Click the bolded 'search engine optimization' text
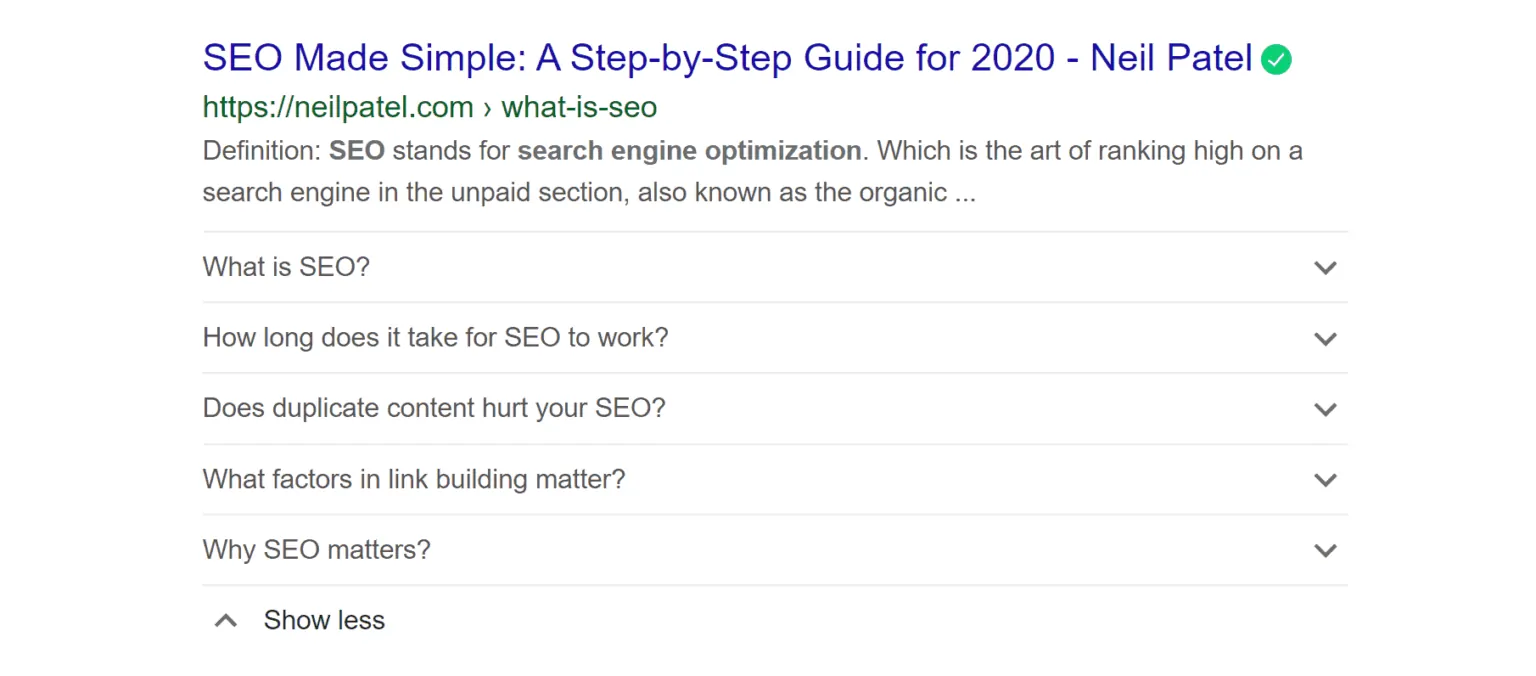The height and width of the screenshot is (676, 1536). [688, 150]
